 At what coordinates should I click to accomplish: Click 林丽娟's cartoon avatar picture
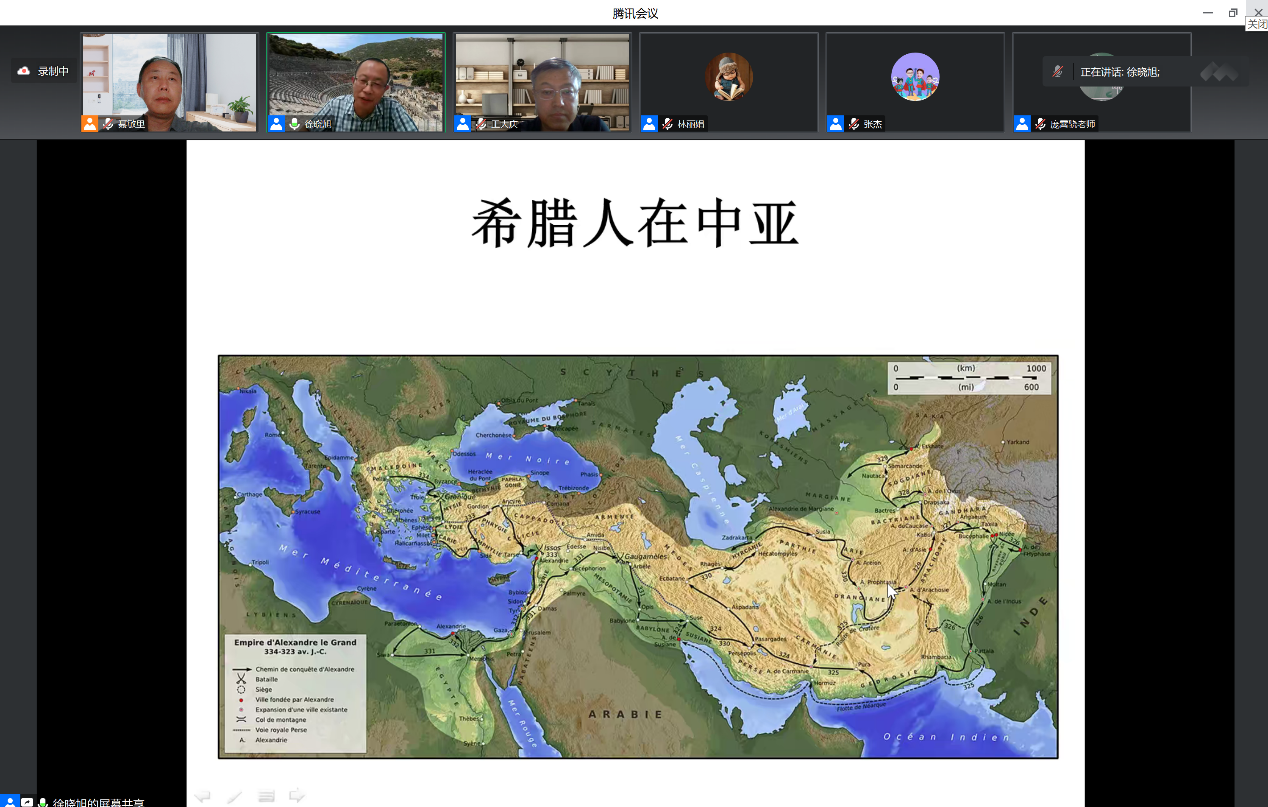click(x=729, y=77)
